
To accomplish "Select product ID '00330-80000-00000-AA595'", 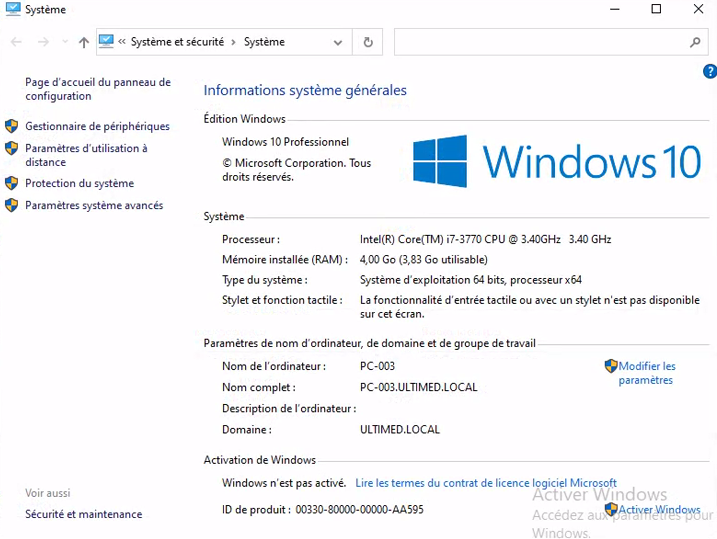I will [359, 509].
